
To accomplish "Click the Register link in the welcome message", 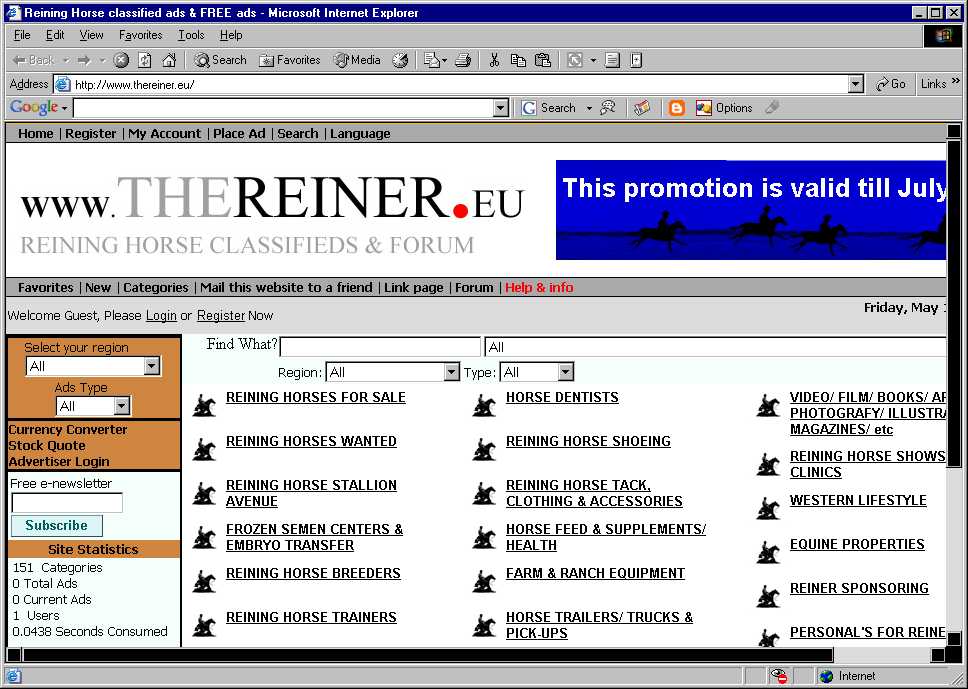I will pos(221,315).
